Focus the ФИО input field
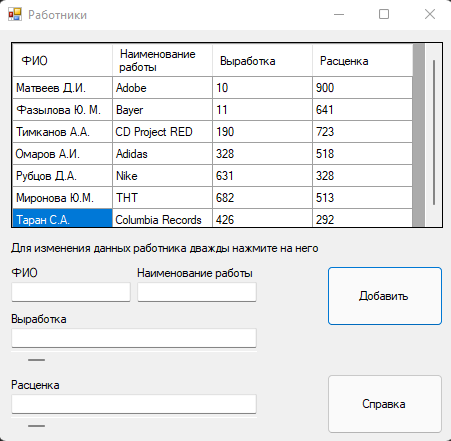The width and height of the screenshot is (451, 441). coord(71,292)
